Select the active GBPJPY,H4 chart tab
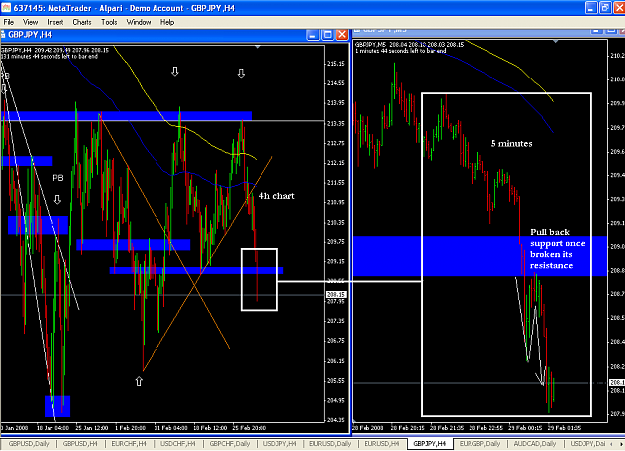 (430, 443)
